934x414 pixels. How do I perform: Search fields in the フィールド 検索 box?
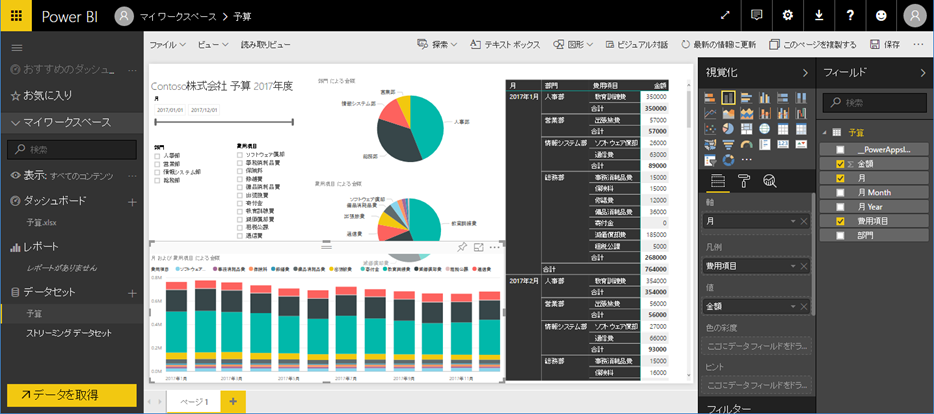point(873,102)
